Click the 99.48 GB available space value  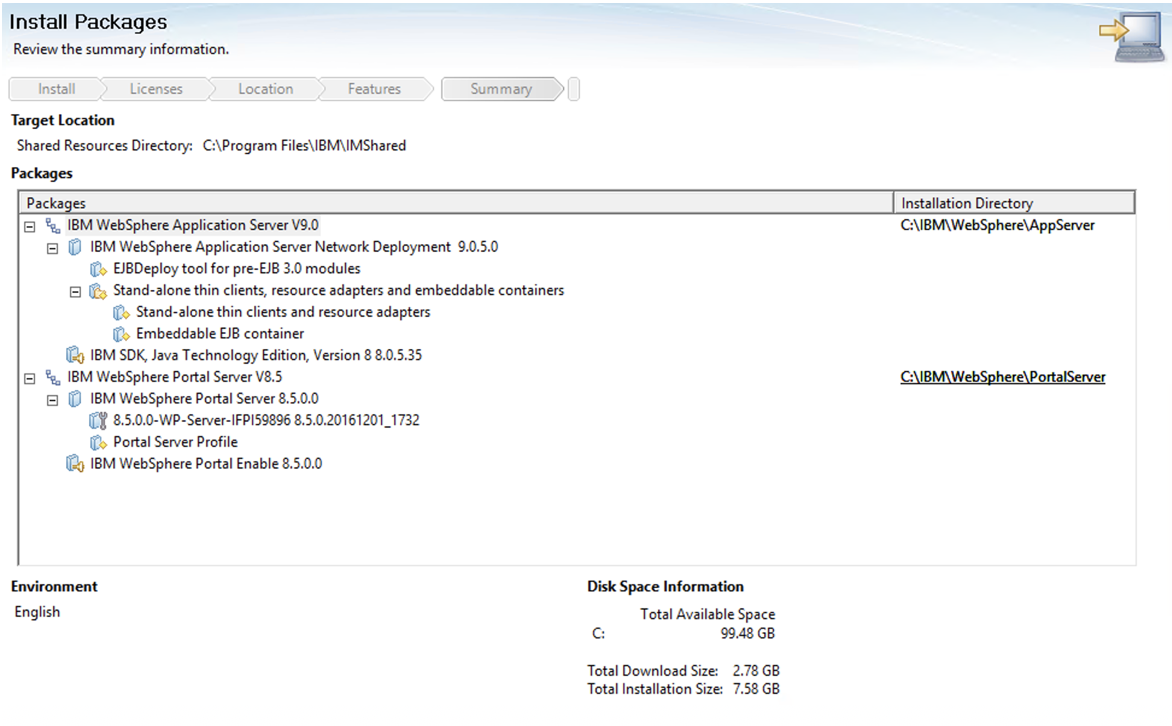(747, 634)
